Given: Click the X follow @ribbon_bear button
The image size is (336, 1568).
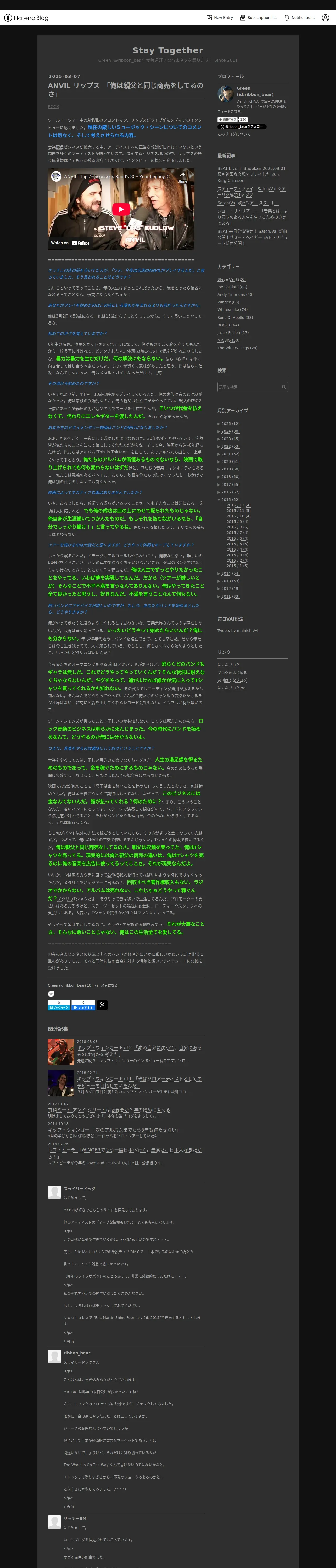Looking at the screenshot, I should (x=242, y=126).
